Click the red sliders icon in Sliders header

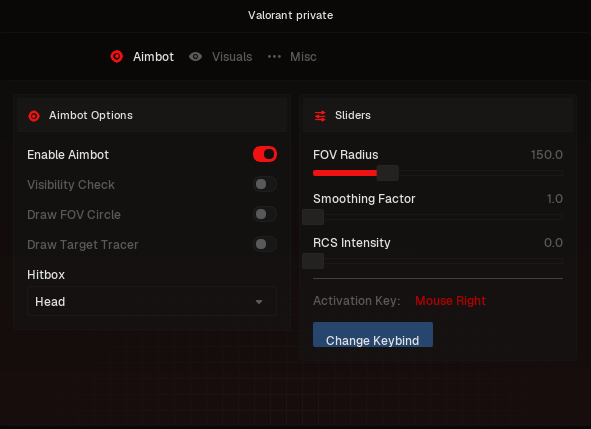click(320, 116)
